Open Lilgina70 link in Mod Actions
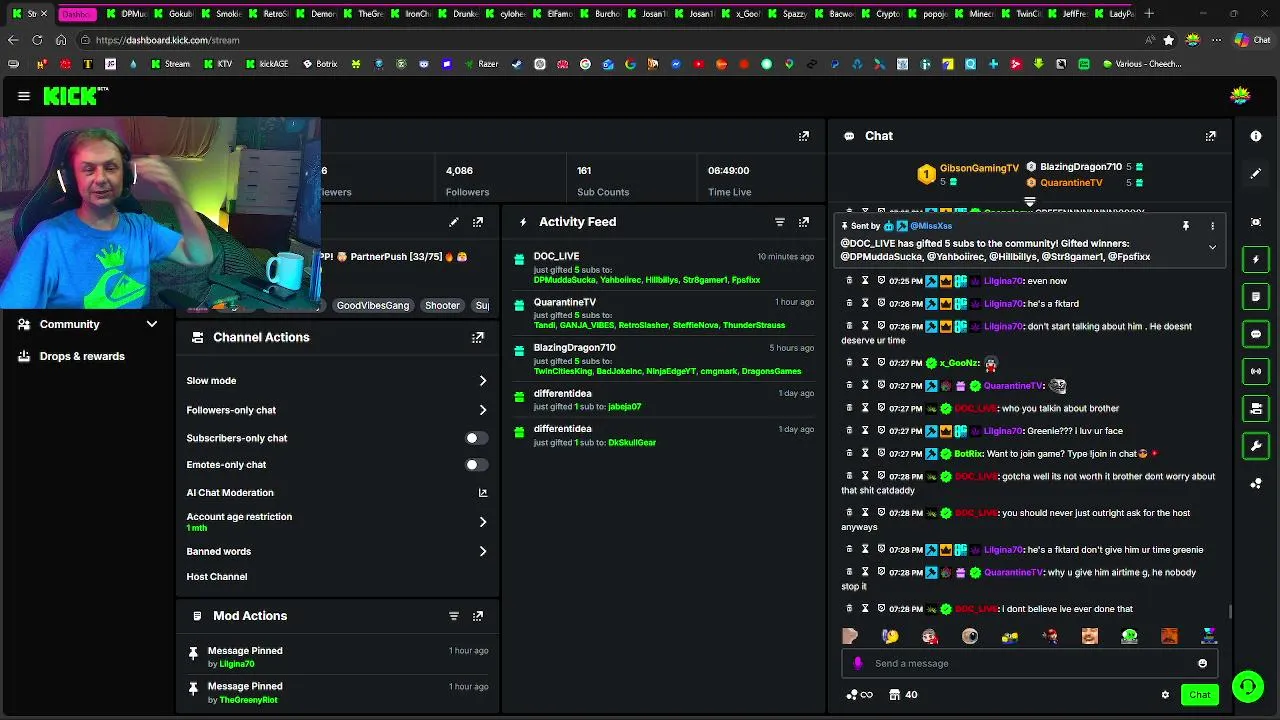This screenshot has height=720, width=1280. (x=237, y=664)
